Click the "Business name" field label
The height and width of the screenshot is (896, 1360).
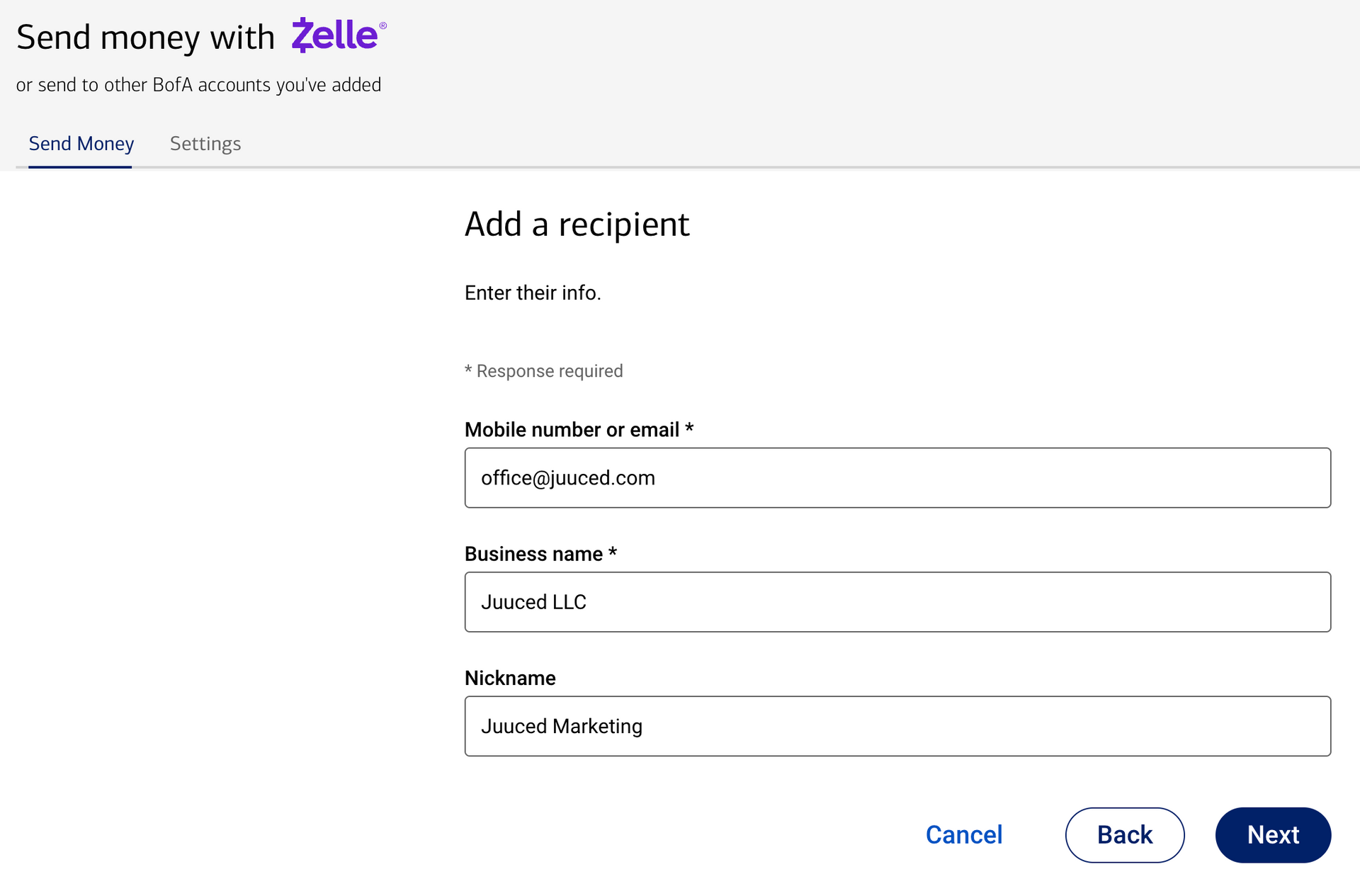[x=533, y=554]
